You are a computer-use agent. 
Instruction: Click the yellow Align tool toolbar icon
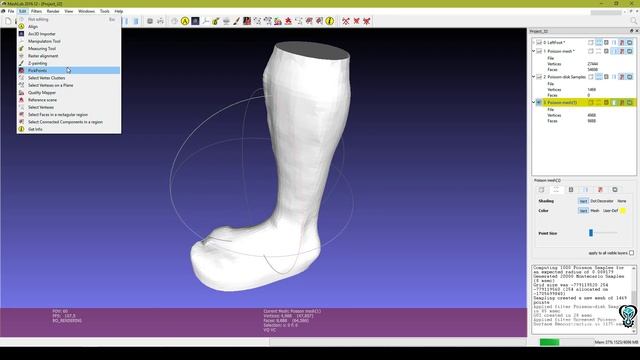click(185, 21)
